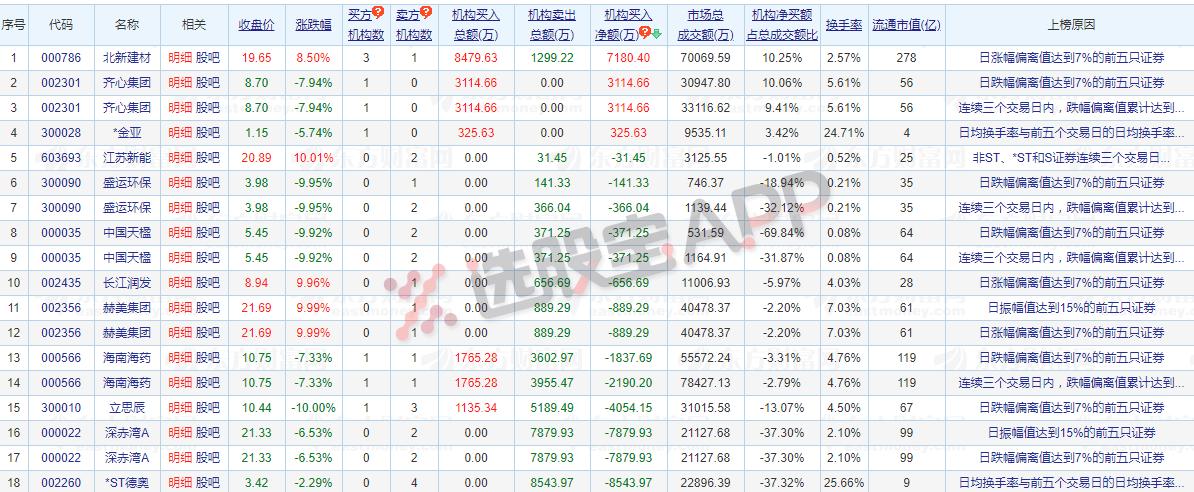1194x492 pixels.
Task: Click the green sort arrow in 机构买入净额 header
Action: pyautogui.click(x=656, y=34)
